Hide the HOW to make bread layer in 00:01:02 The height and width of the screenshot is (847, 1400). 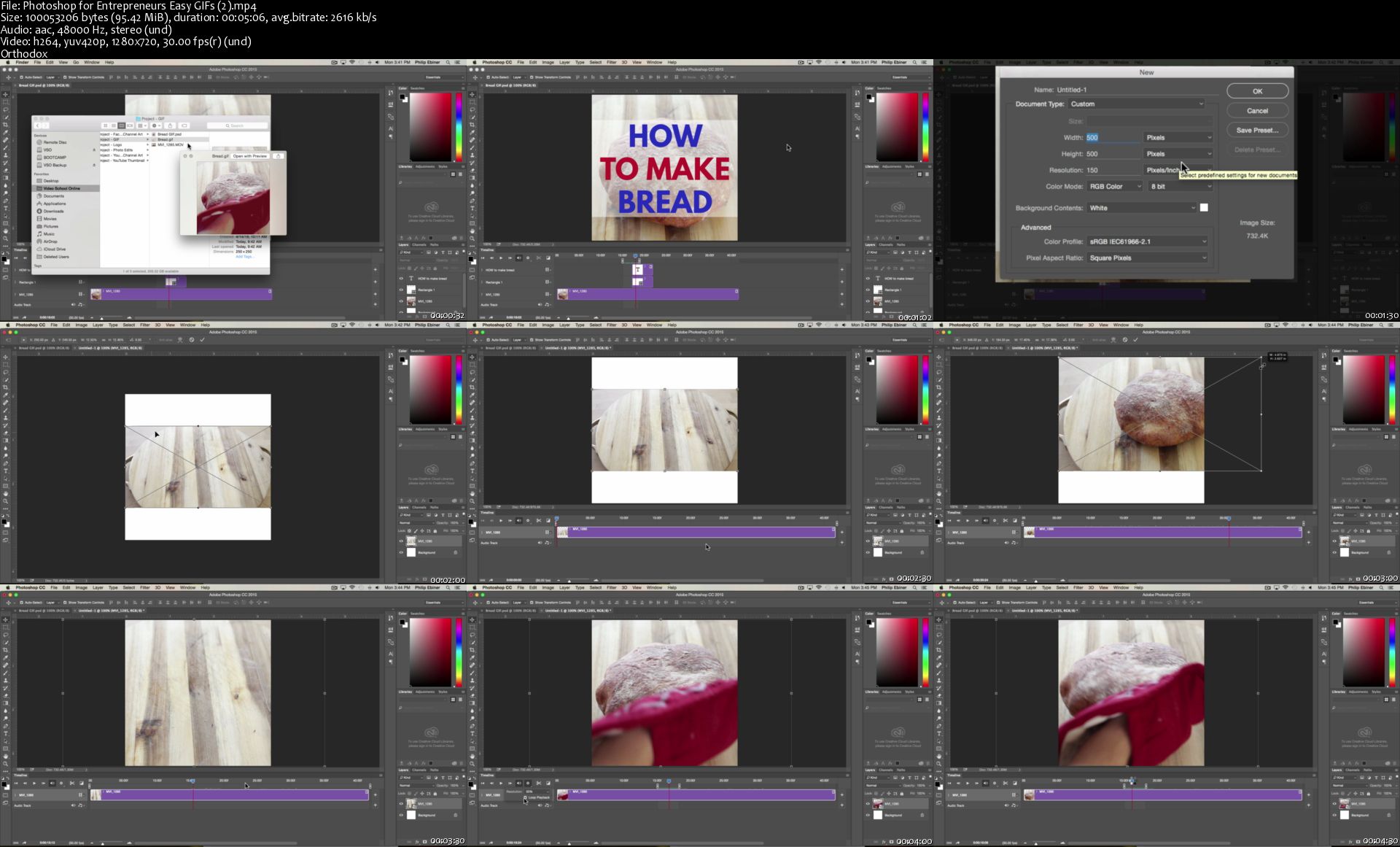tap(868, 279)
